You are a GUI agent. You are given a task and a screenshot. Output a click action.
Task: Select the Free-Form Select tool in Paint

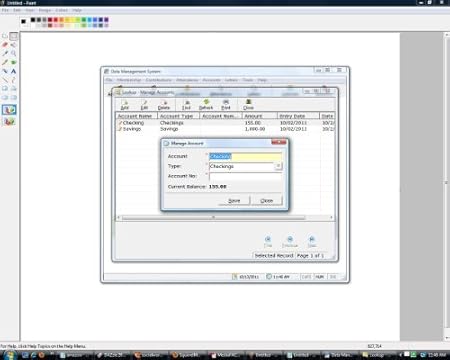[5, 36]
